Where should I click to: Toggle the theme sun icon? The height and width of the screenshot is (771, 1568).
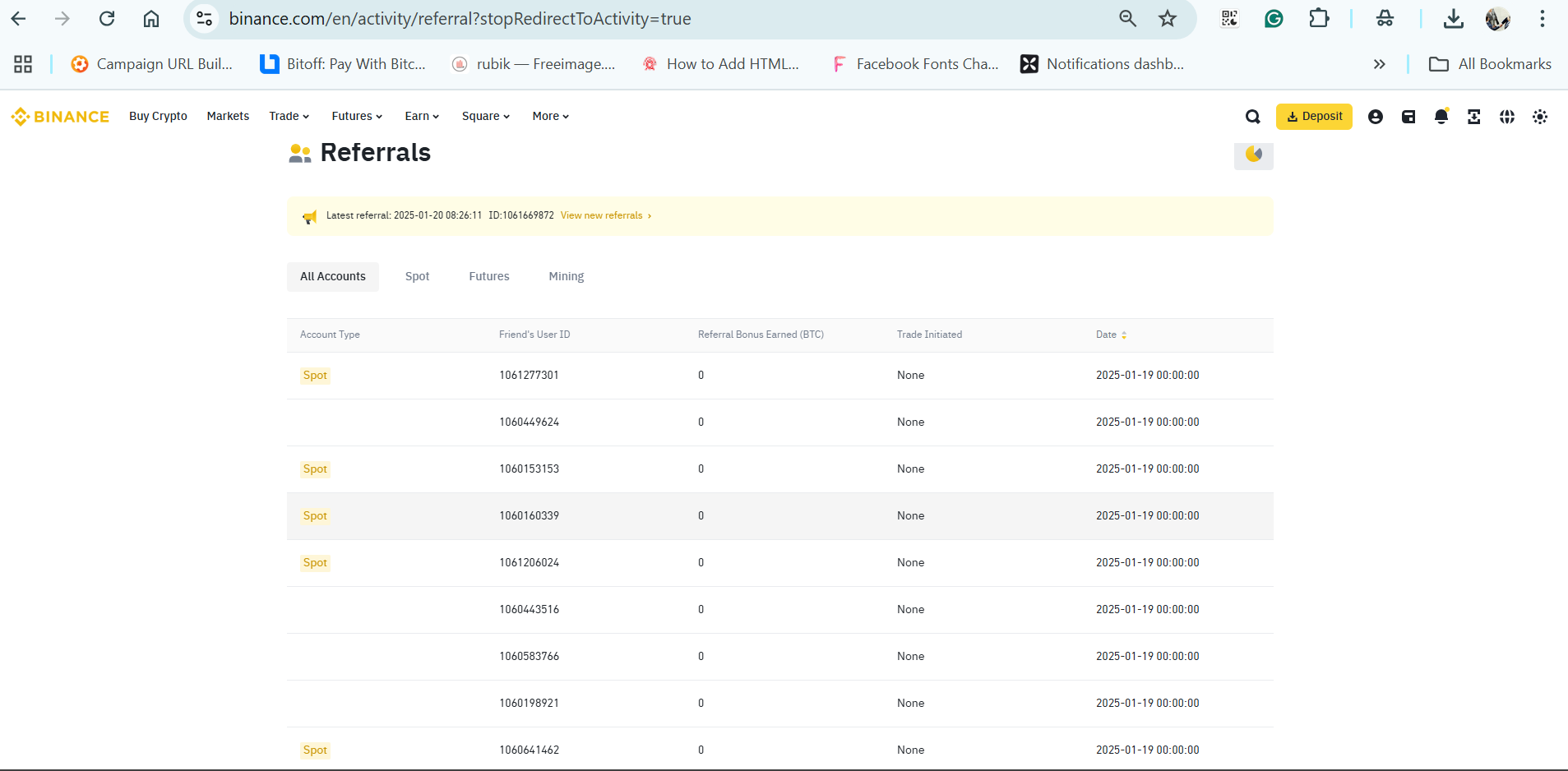click(1540, 117)
